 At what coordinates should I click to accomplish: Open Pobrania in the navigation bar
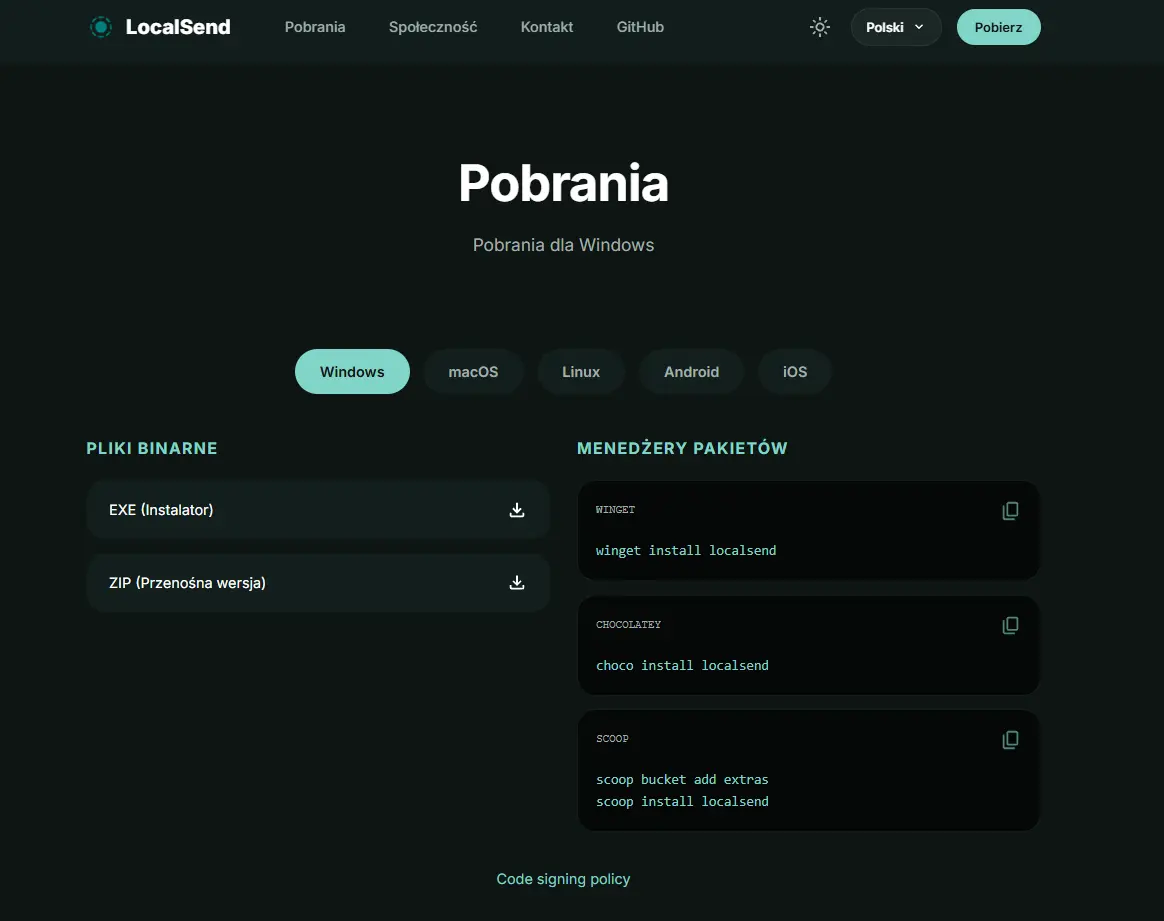coord(315,27)
